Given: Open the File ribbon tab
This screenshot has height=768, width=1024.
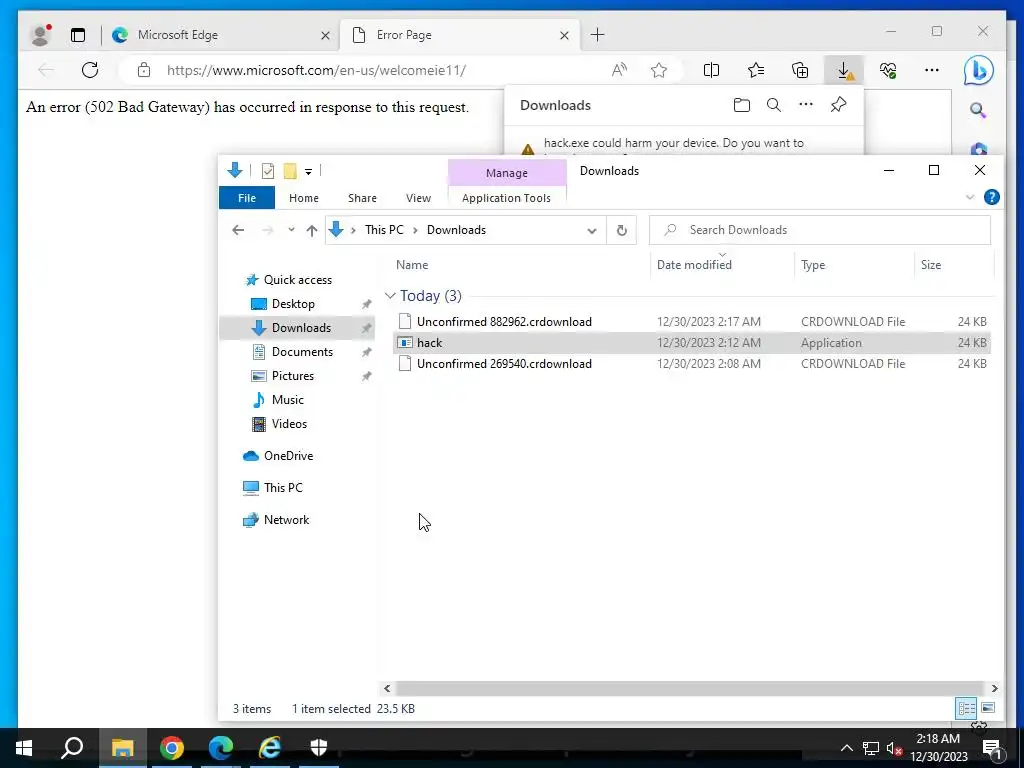Looking at the screenshot, I should click(247, 198).
